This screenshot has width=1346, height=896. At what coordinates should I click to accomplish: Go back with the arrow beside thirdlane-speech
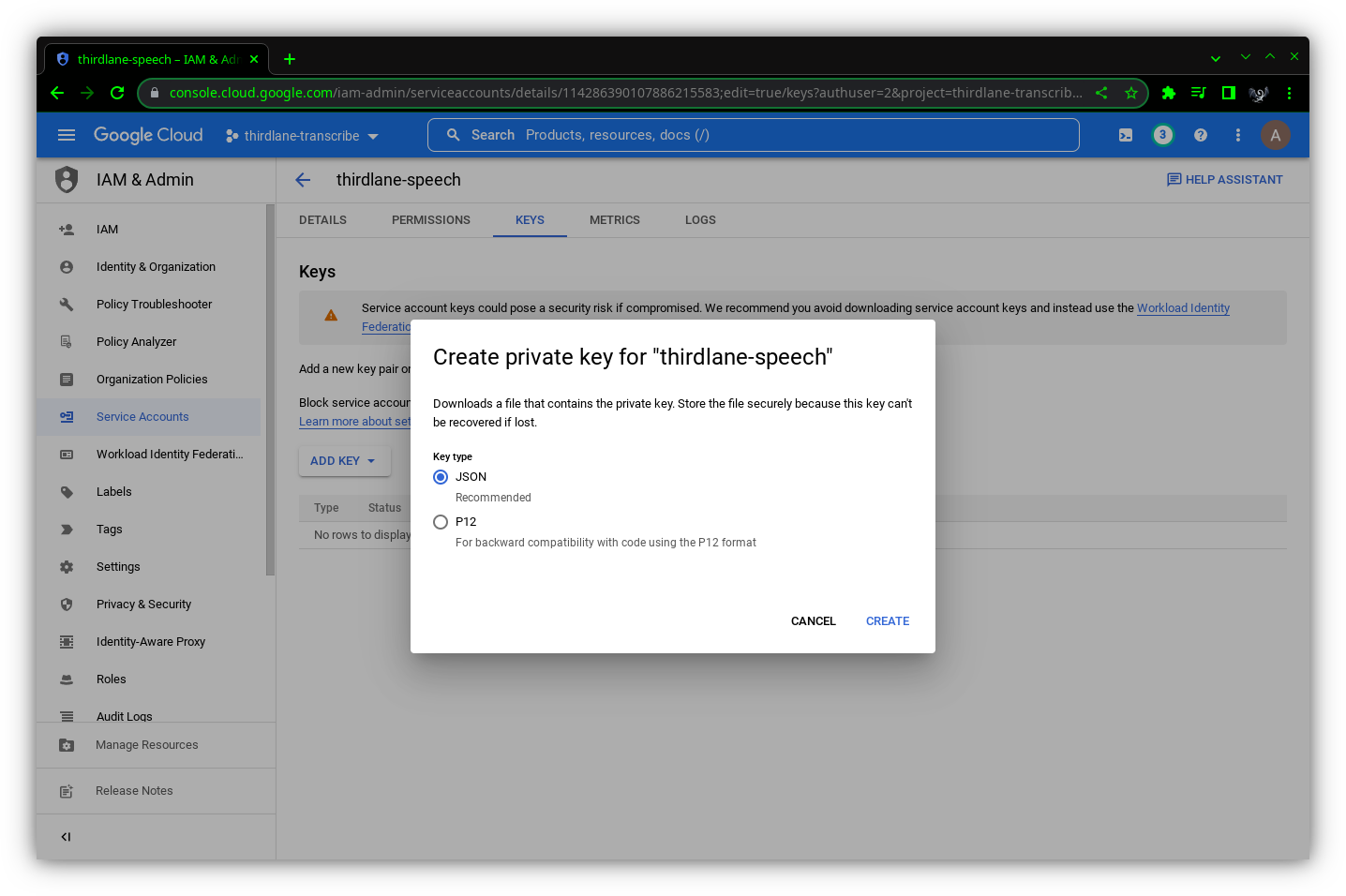(303, 180)
